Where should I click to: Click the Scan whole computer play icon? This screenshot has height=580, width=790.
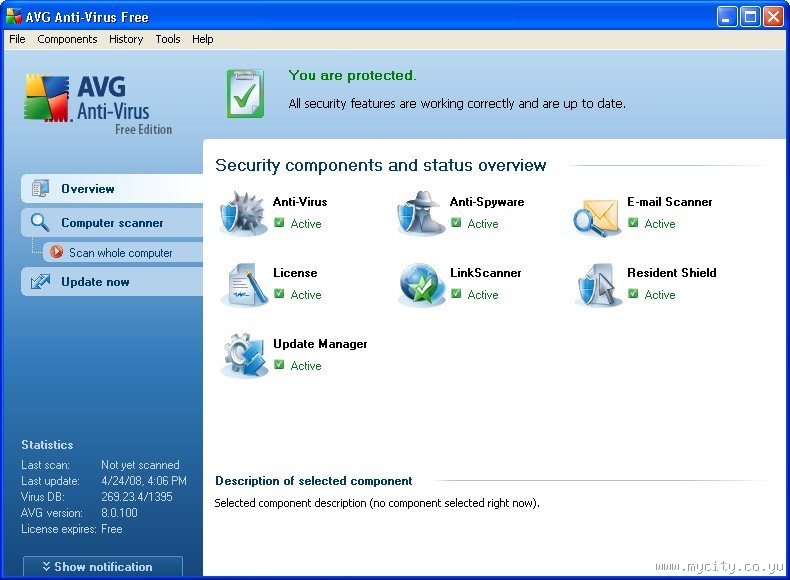point(56,252)
